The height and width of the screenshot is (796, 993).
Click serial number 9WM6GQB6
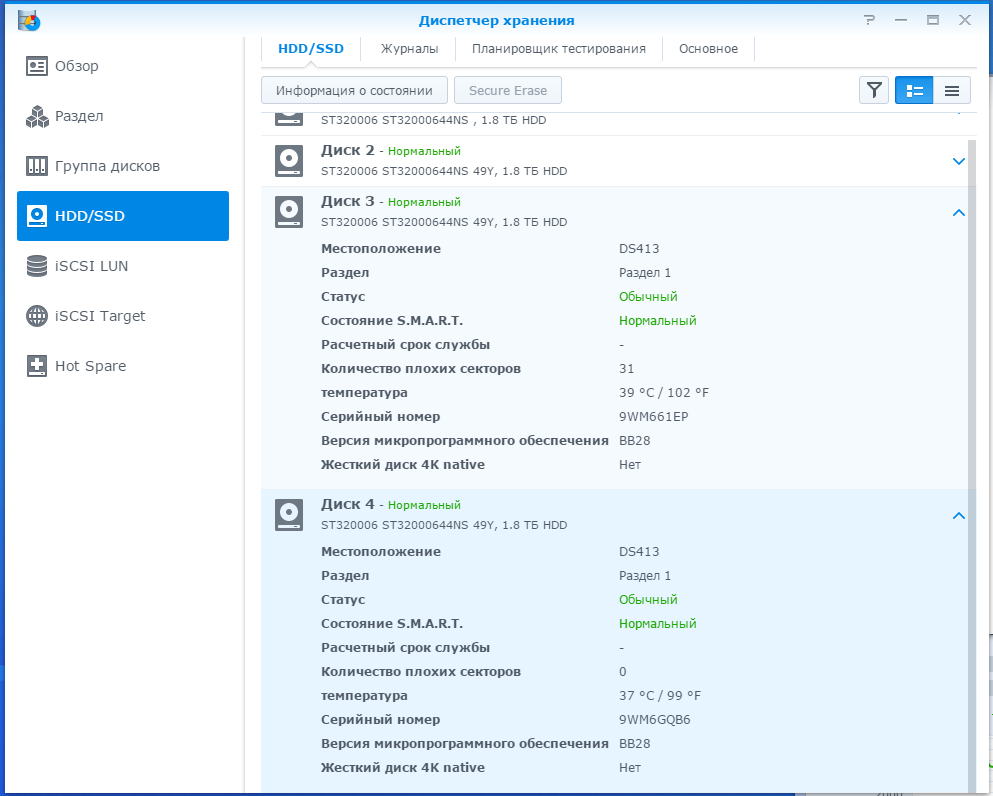[x=655, y=719]
